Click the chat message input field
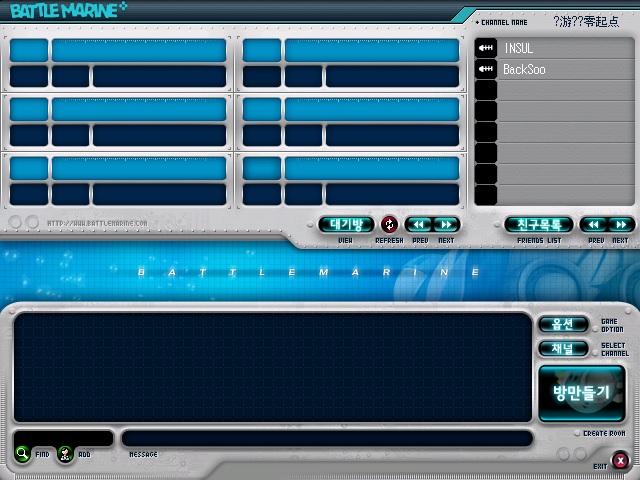Screen dimensions: 640x480 pos(327,438)
